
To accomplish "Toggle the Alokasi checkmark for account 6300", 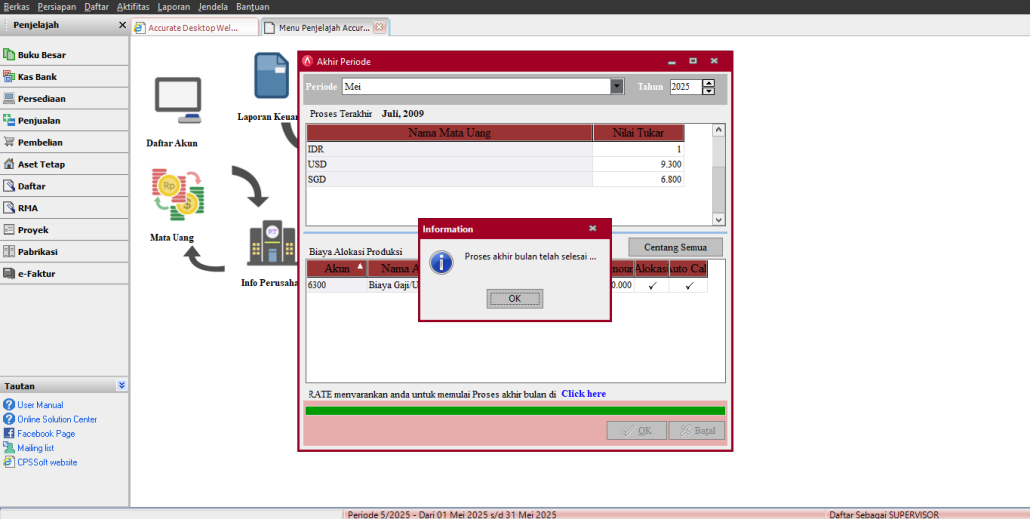I will 652,285.
